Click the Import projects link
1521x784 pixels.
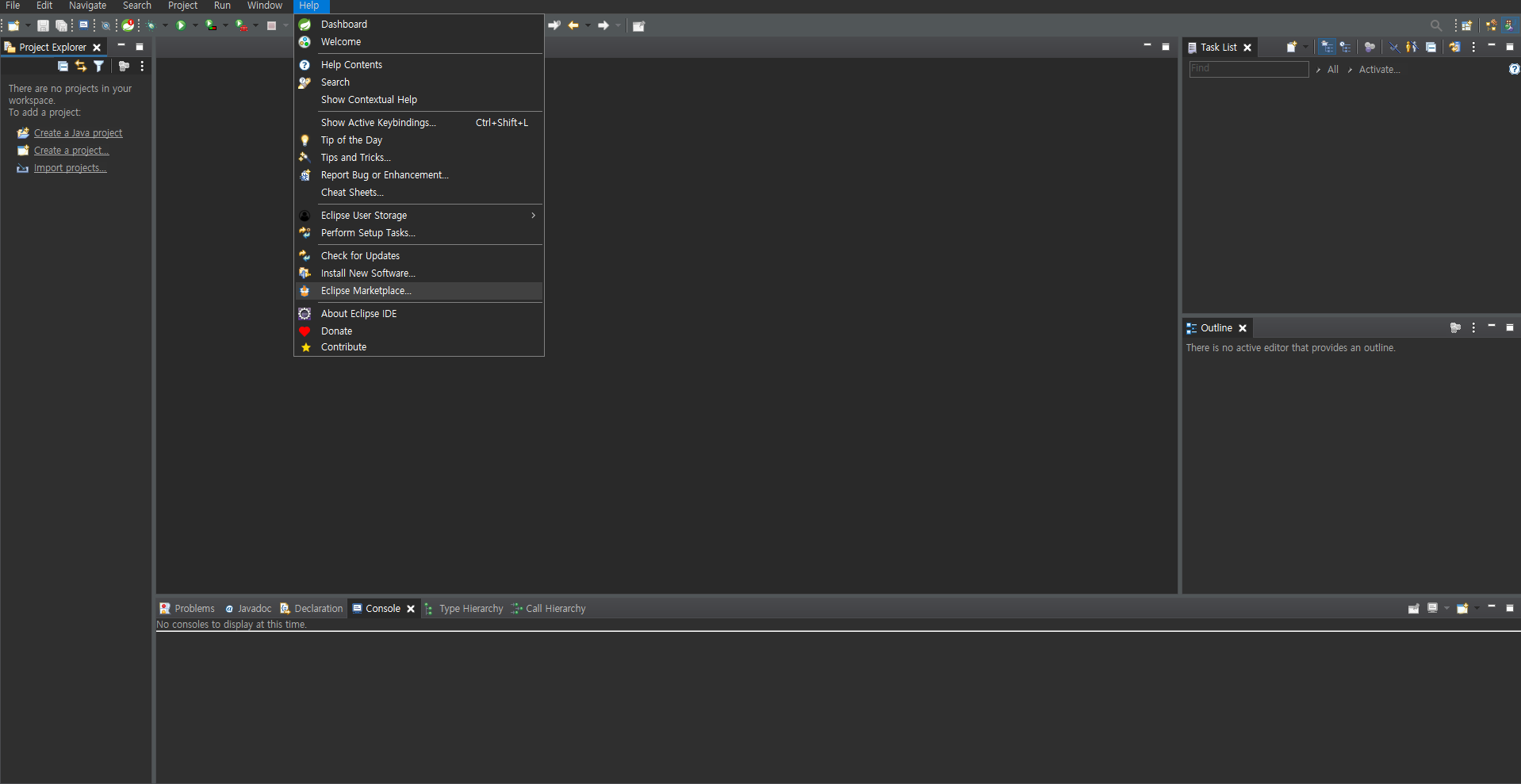pyautogui.click(x=70, y=168)
